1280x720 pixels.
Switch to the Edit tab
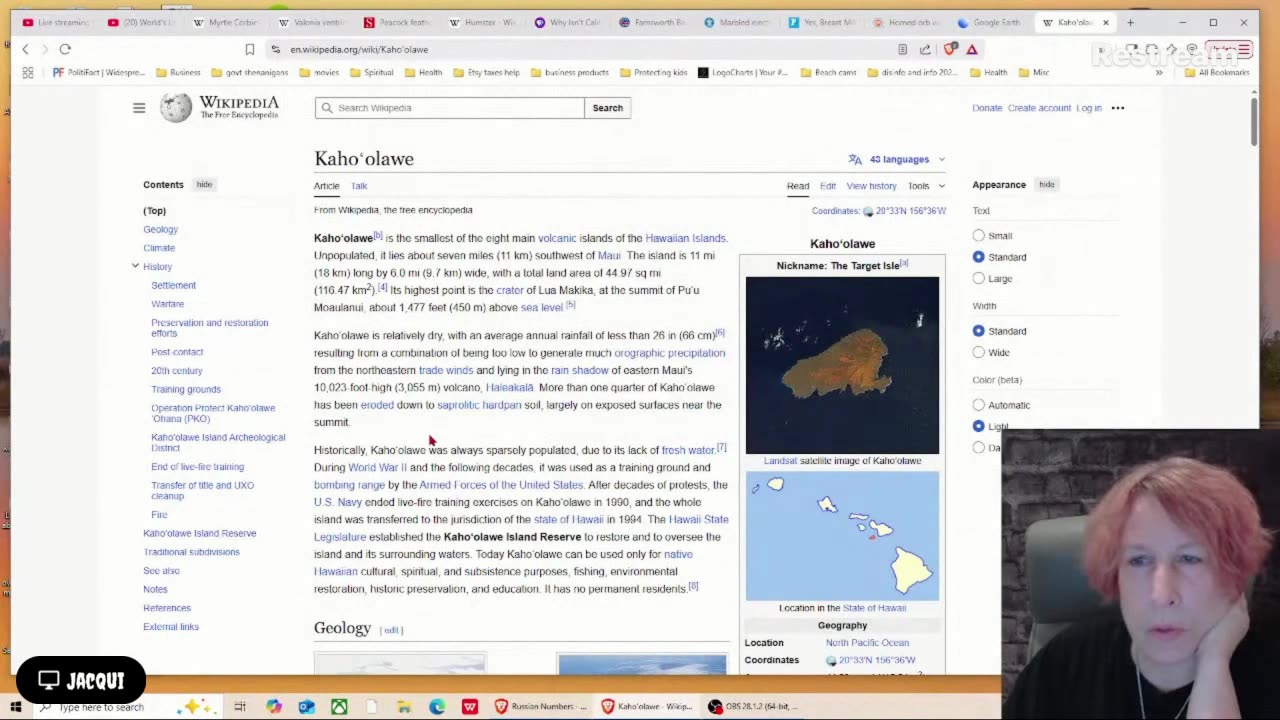point(828,186)
